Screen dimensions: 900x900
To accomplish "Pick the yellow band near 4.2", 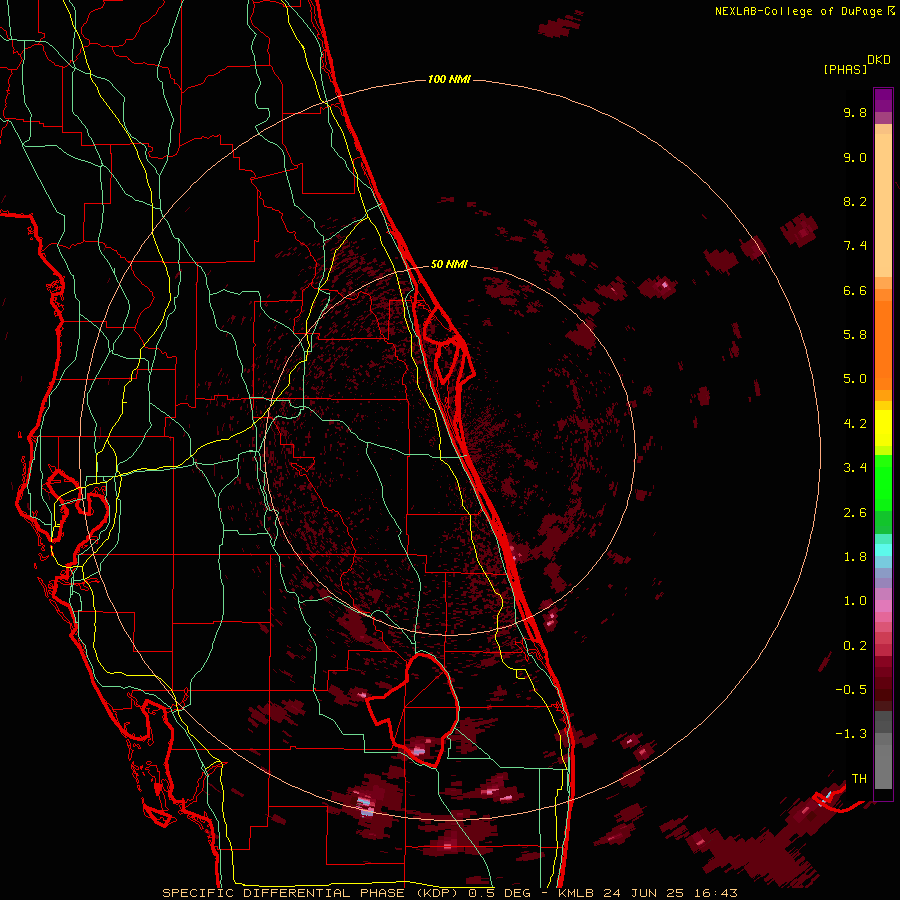I will 883,428.
